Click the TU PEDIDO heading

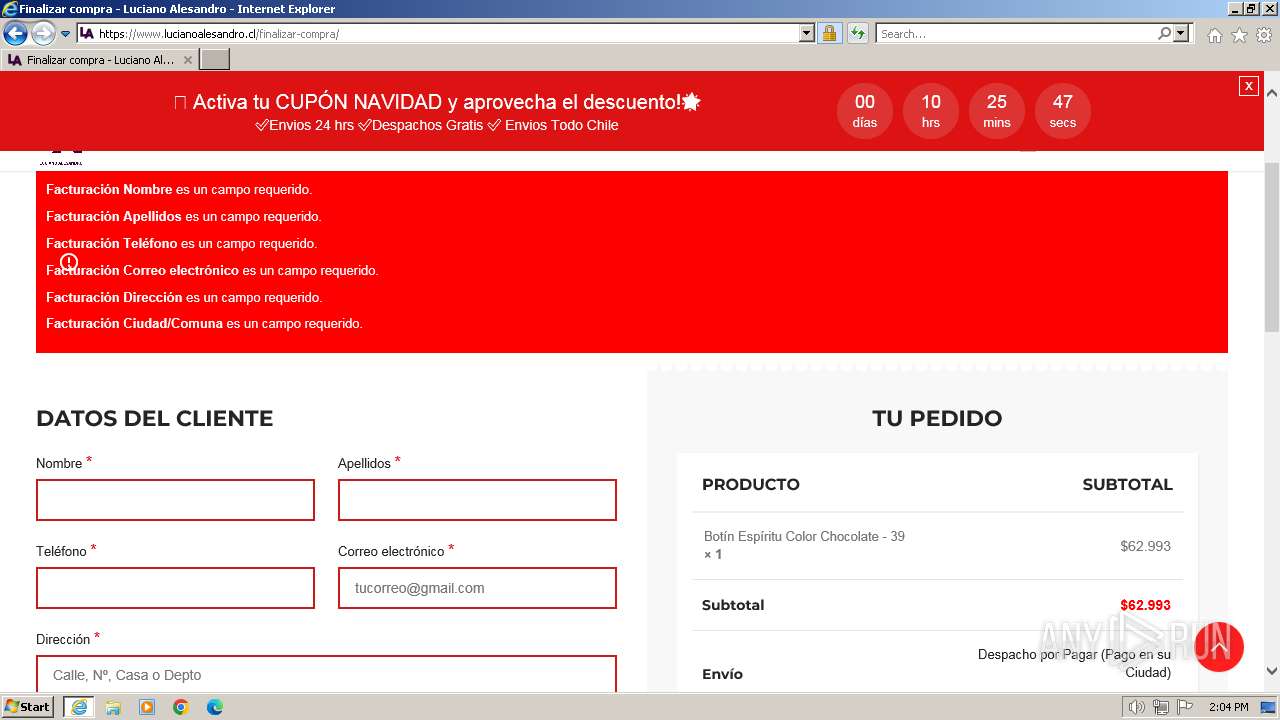937,418
